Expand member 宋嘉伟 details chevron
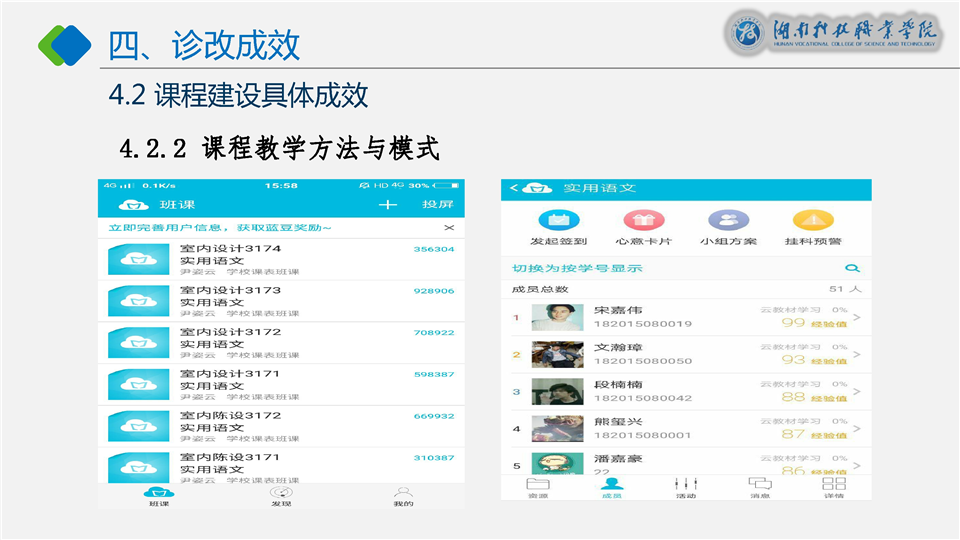 [856, 317]
